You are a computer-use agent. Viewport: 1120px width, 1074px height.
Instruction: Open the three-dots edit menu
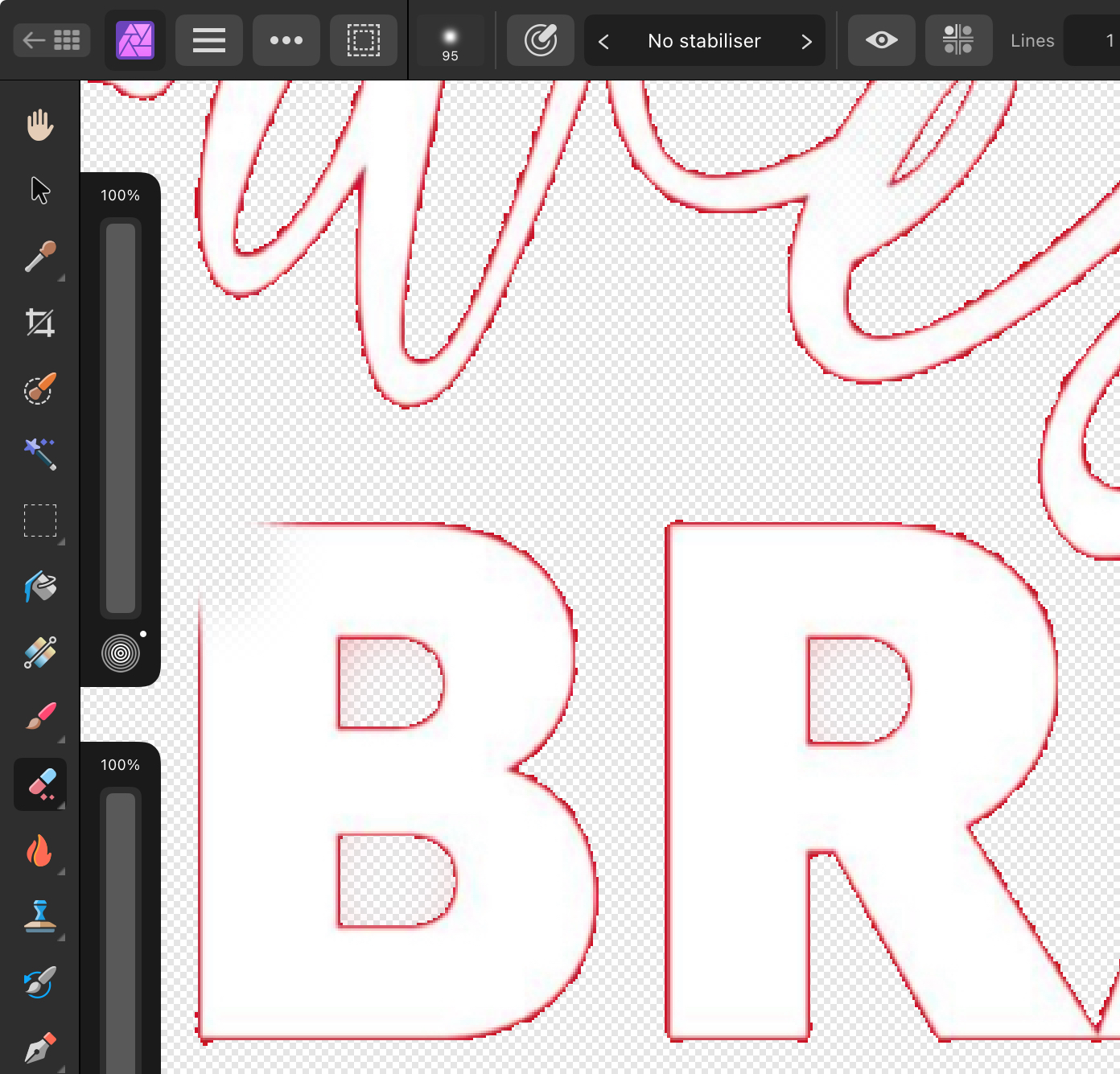click(x=286, y=39)
